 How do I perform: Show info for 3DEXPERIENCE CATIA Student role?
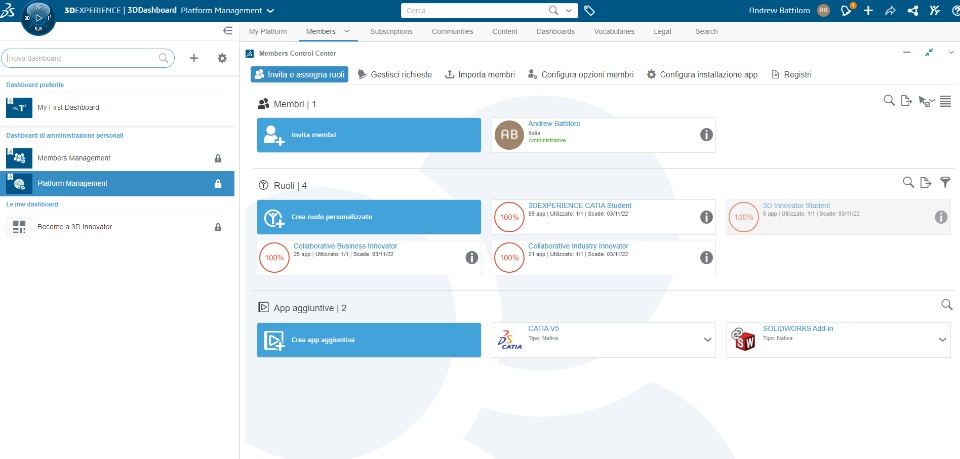click(x=707, y=217)
